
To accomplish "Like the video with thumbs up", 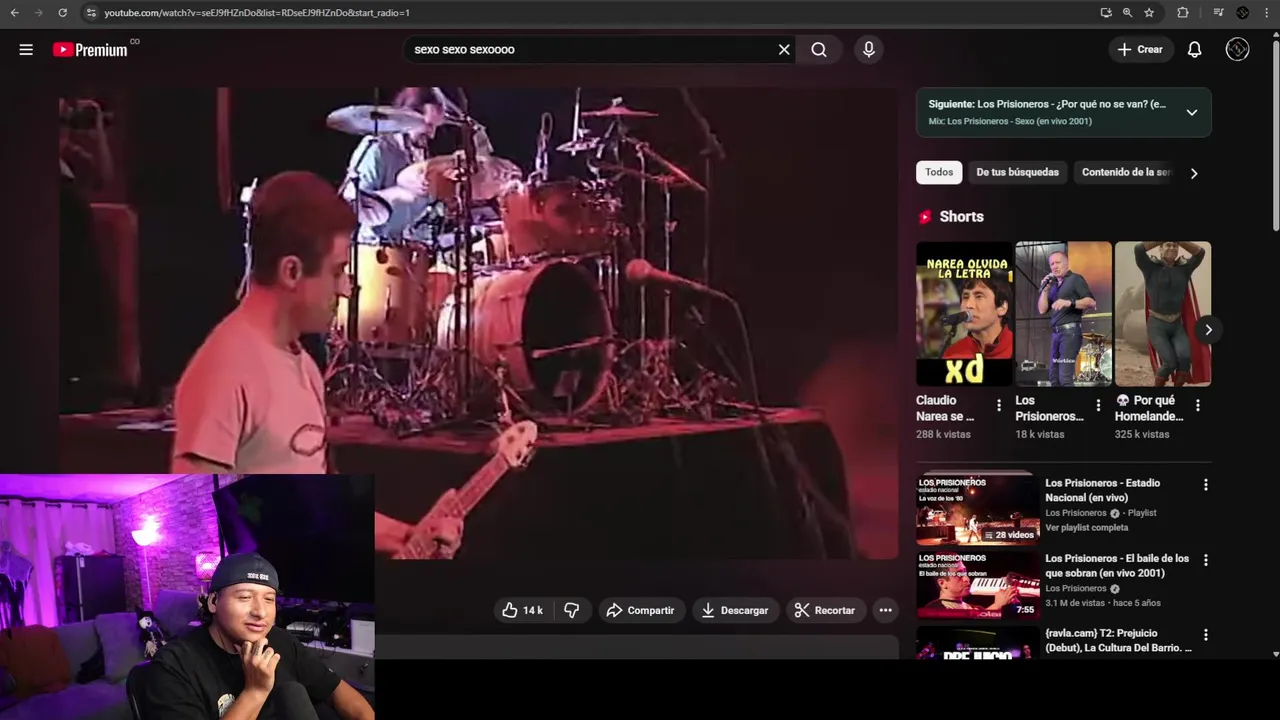I will (x=522, y=610).
